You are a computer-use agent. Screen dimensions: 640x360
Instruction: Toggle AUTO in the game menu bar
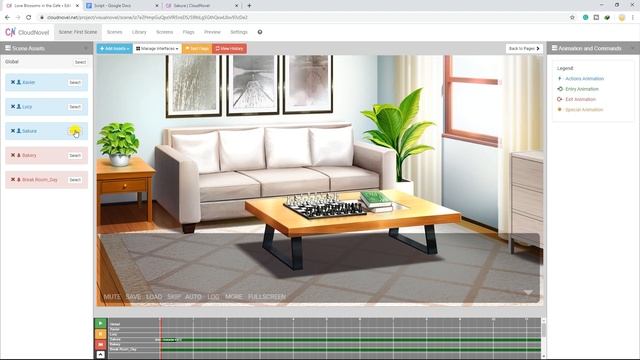click(x=193, y=297)
